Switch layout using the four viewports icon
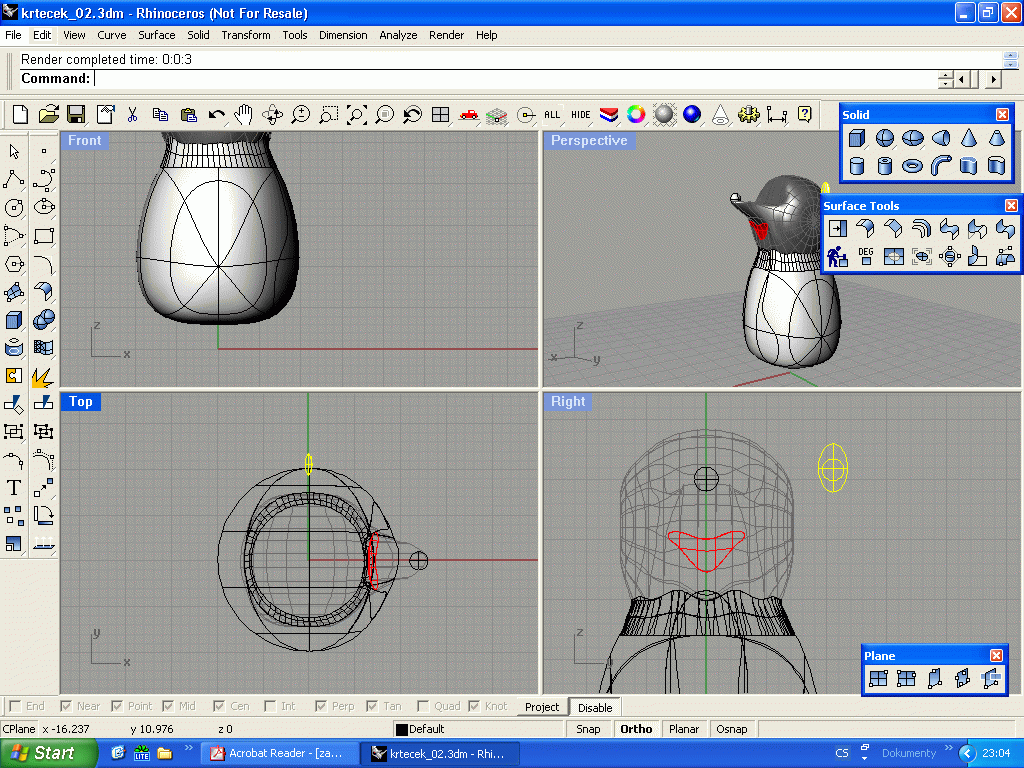Image resolution: width=1024 pixels, height=768 pixels. [441, 115]
